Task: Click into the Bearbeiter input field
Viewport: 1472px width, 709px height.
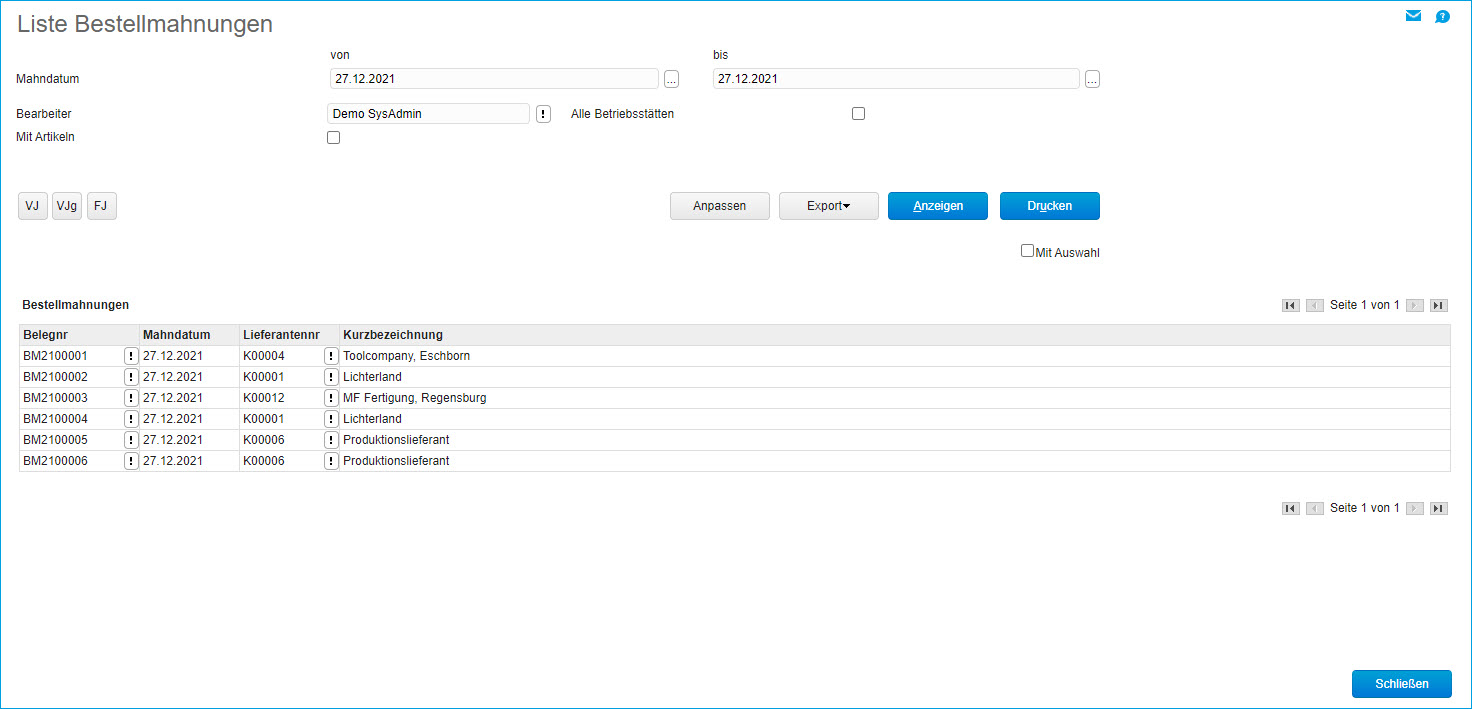Action: tap(428, 114)
